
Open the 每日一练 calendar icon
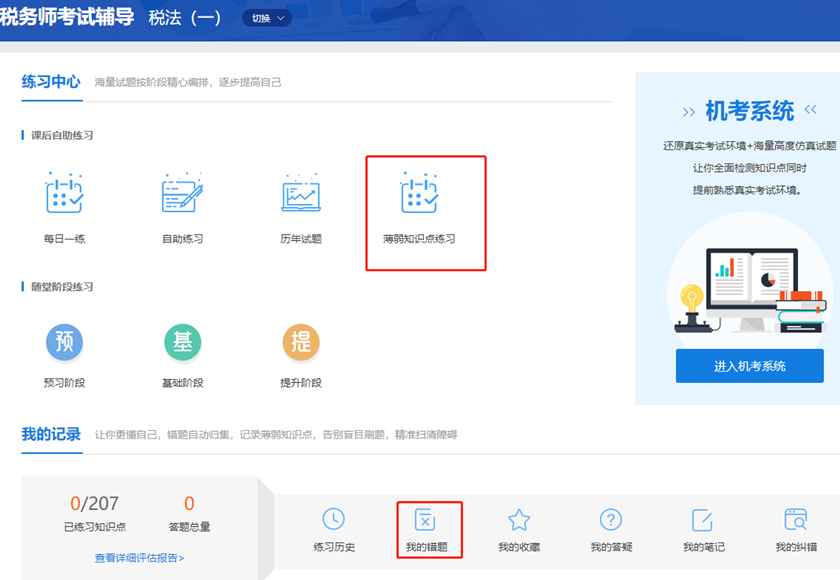[65, 193]
